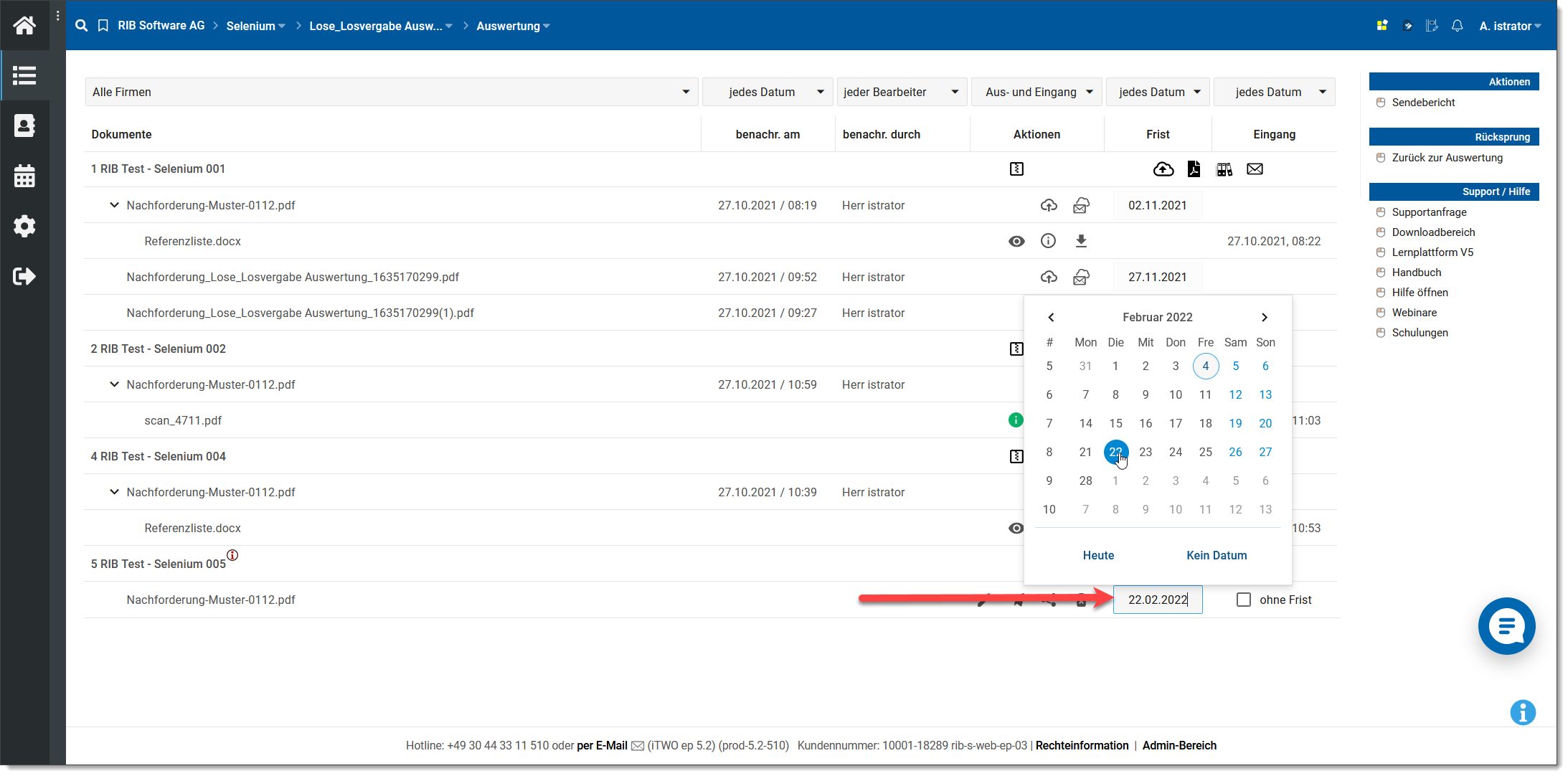
Task: Open the notebook edit header icon
Action: click(1432, 26)
